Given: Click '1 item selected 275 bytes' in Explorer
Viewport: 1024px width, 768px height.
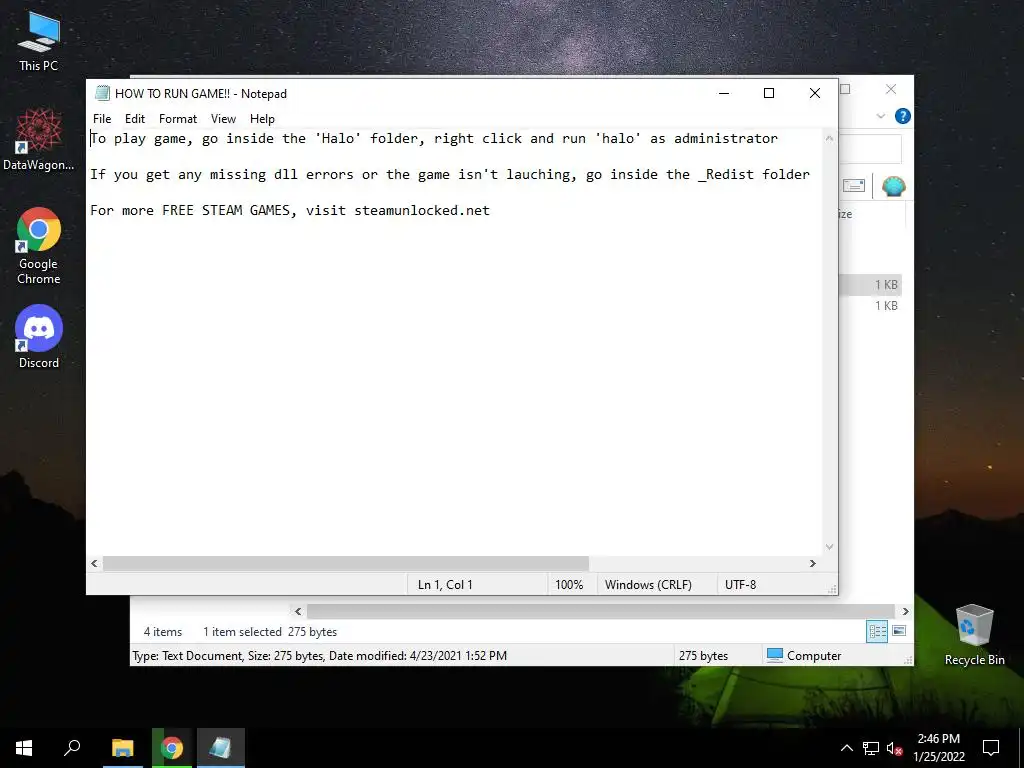Looking at the screenshot, I should point(270,632).
